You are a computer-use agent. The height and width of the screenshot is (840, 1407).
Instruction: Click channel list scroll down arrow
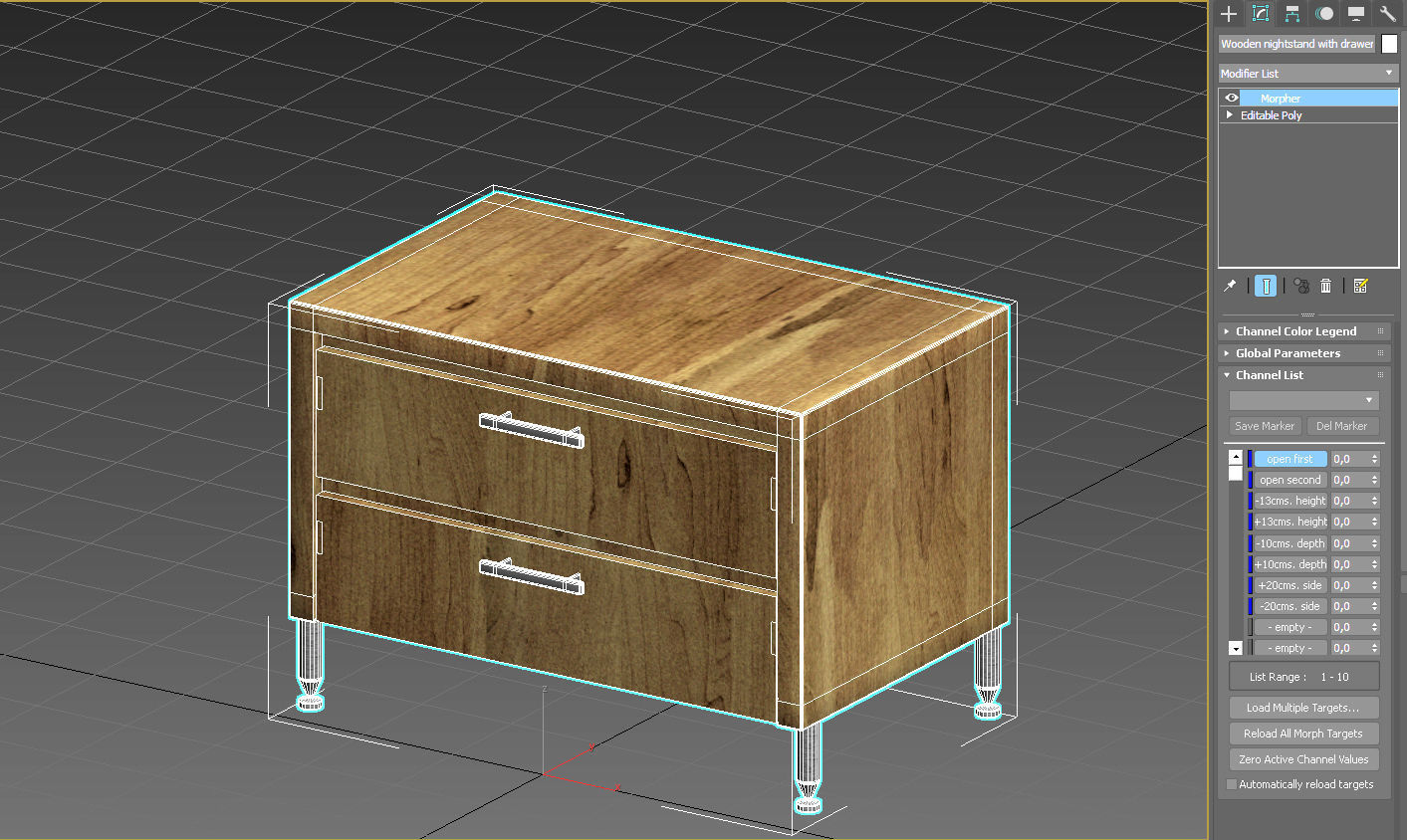tap(1236, 648)
